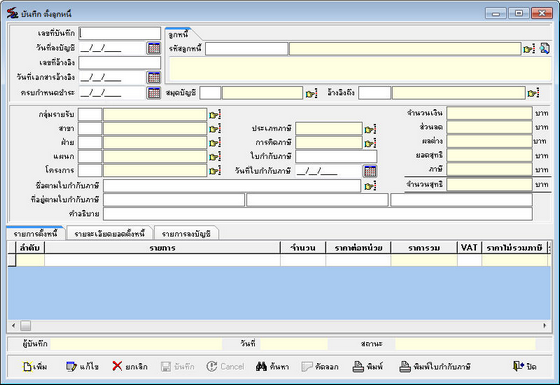Open lookup for โครงการ field
This screenshot has height=385, width=560.
click(x=215, y=171)
